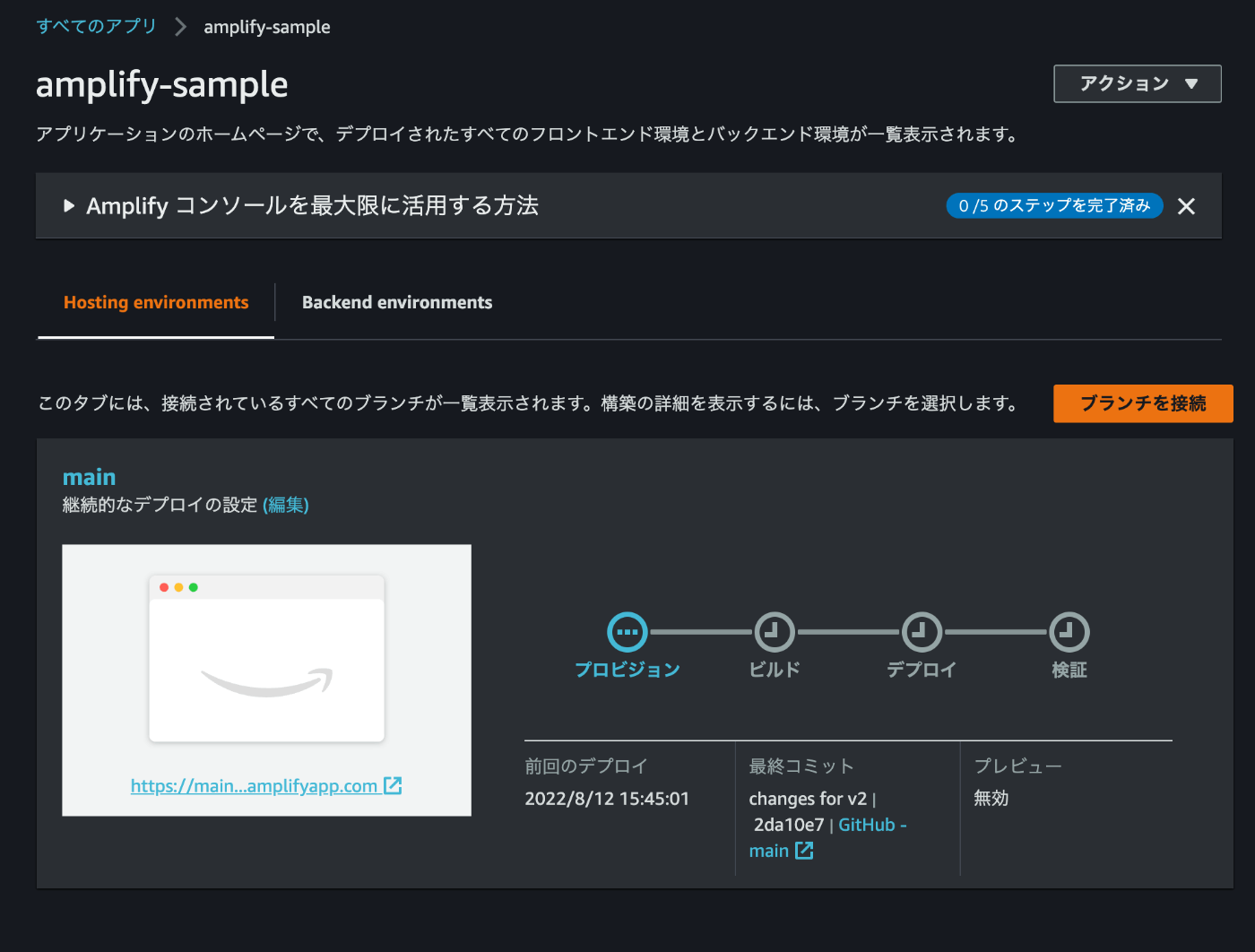Open the GitHub - main commit link
The width and height of the screenshot is (1255, 952).
[x=827, y=837]
